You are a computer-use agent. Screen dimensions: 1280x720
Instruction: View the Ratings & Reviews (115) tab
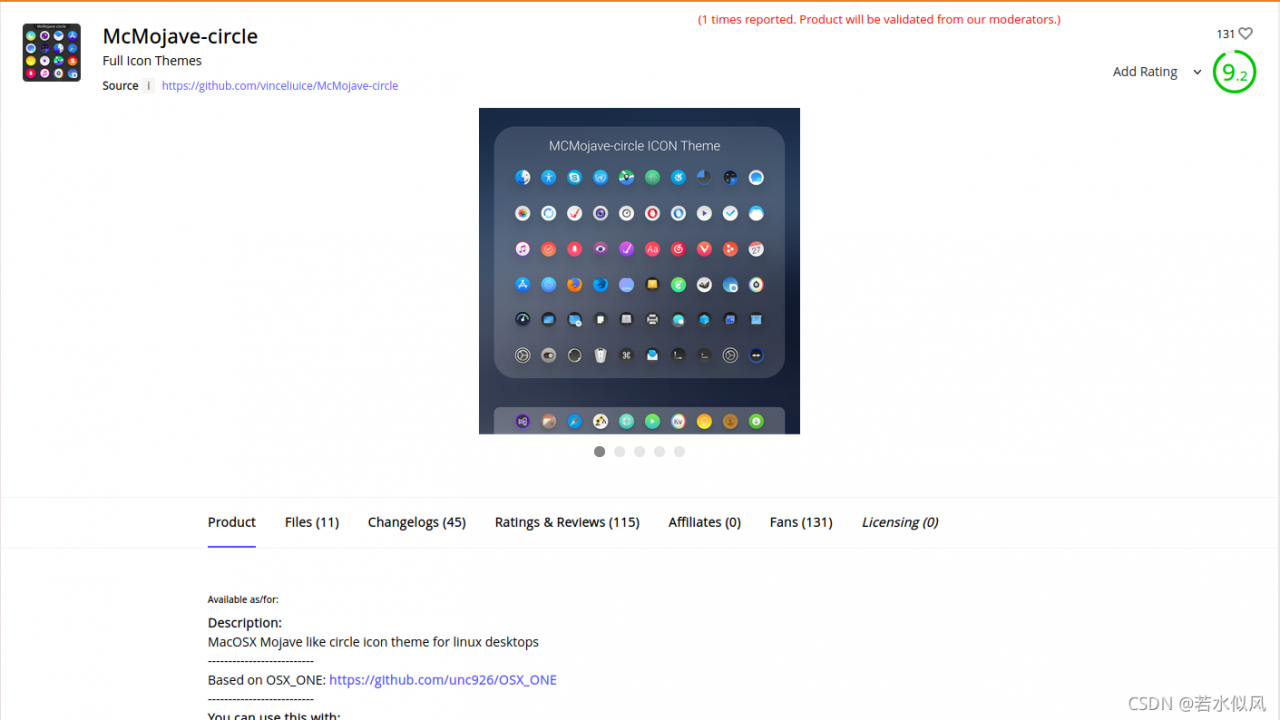click(567, 522)
